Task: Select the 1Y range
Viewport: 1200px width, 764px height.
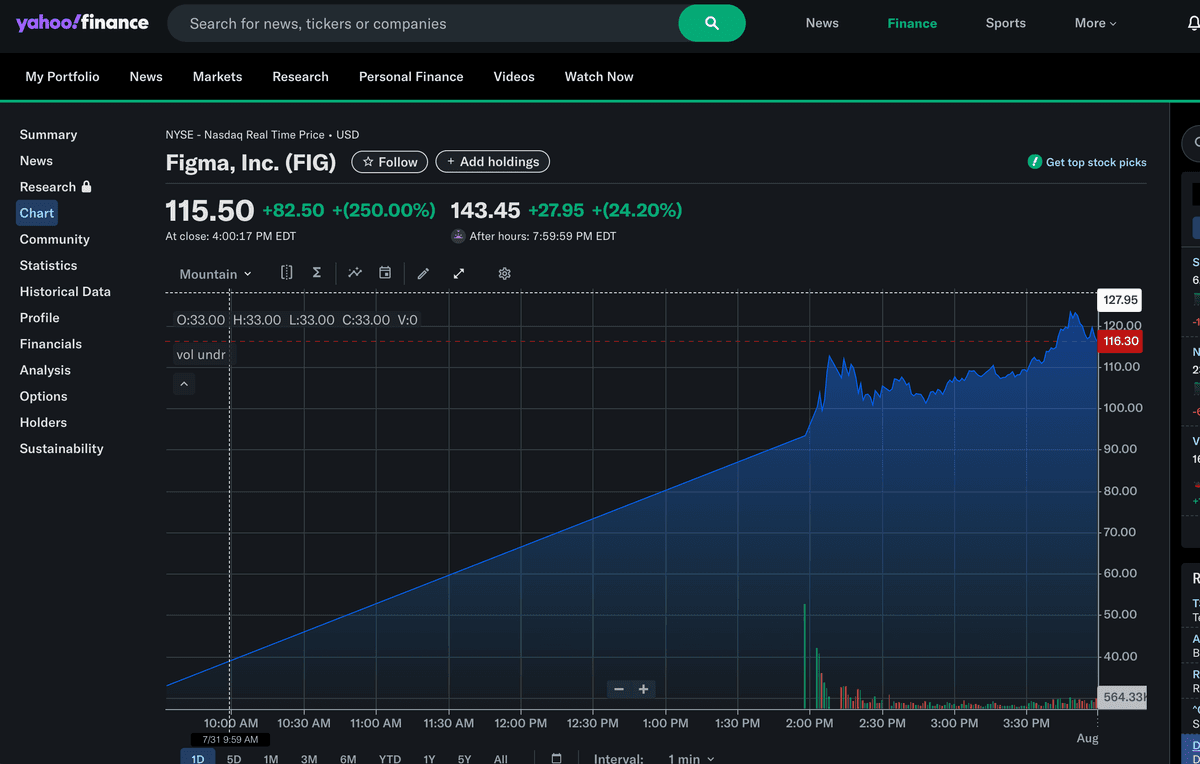Action: click(429, 759)
